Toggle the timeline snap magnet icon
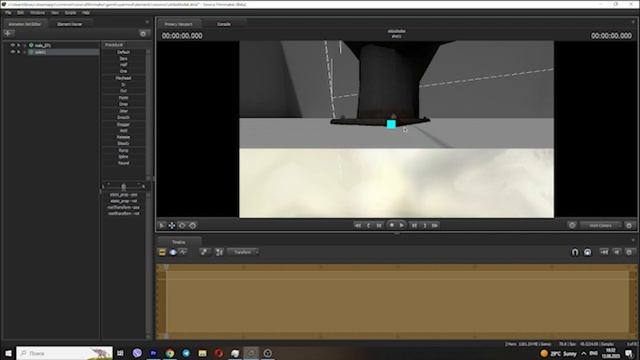 pos(575,252)
